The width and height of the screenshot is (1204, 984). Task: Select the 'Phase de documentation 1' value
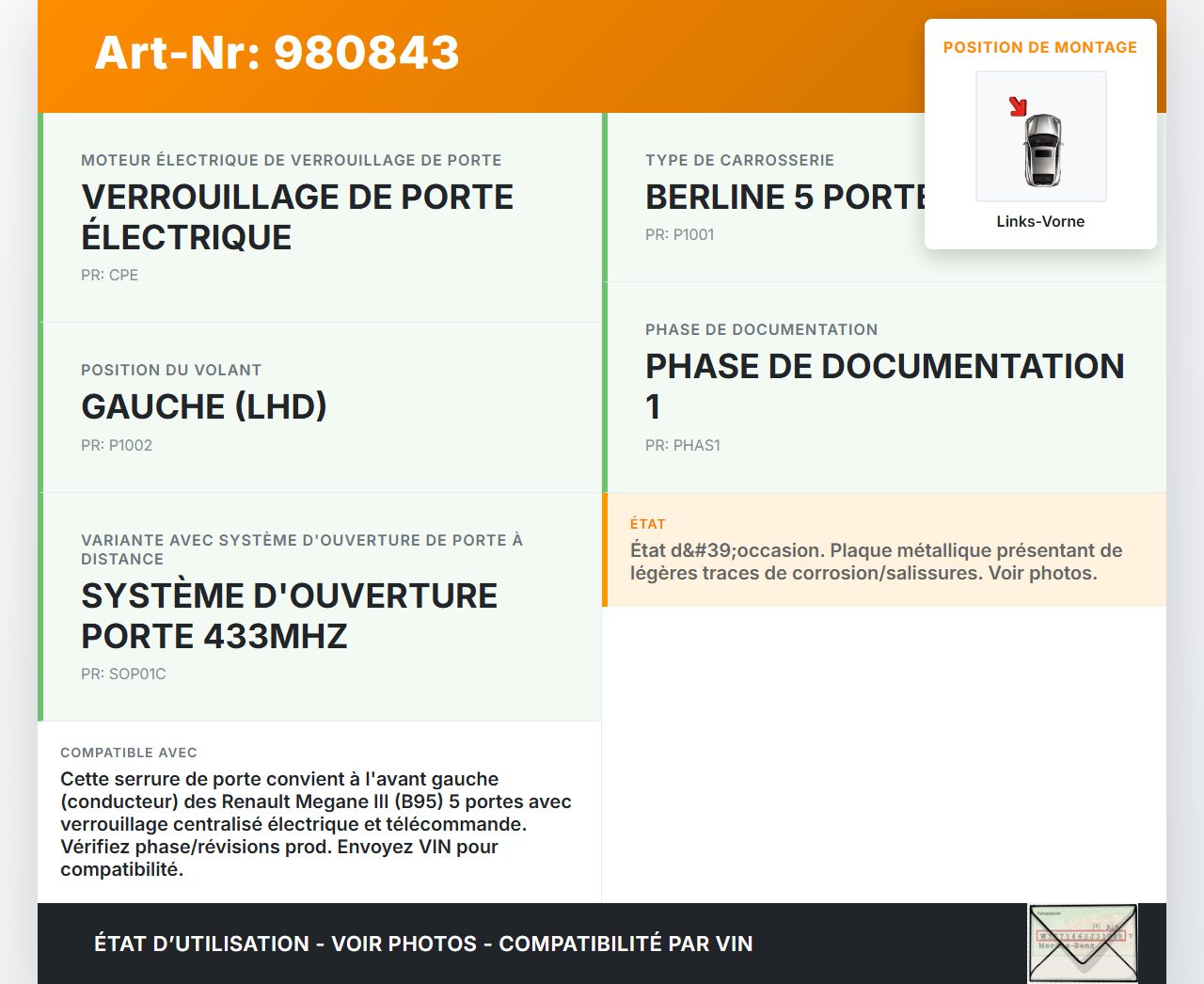tap(884, 386)
